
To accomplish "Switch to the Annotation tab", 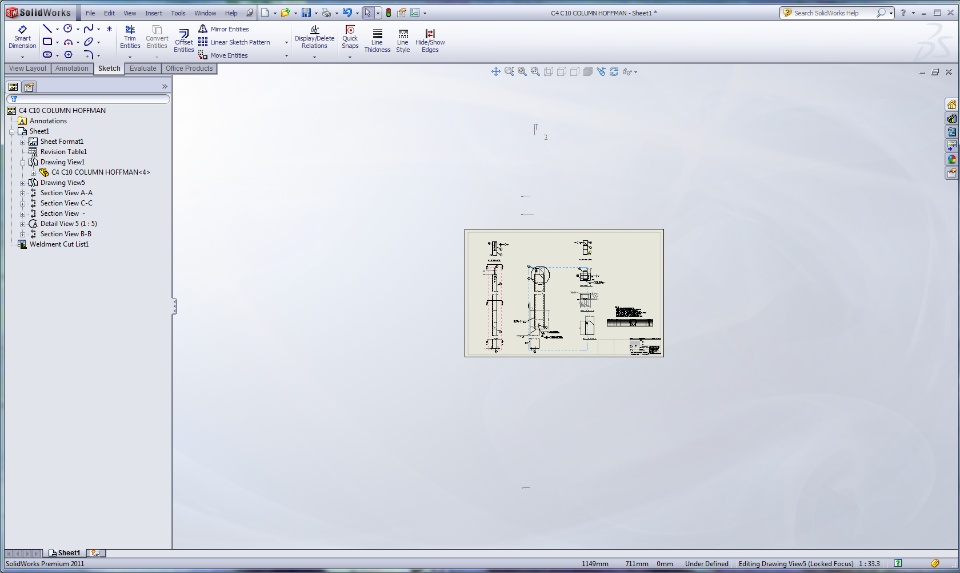I will point(72,69).
